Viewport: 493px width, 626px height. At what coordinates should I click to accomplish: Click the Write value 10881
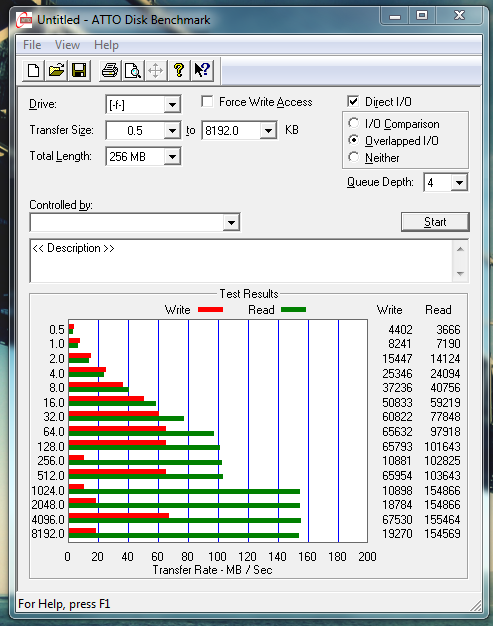397,461
